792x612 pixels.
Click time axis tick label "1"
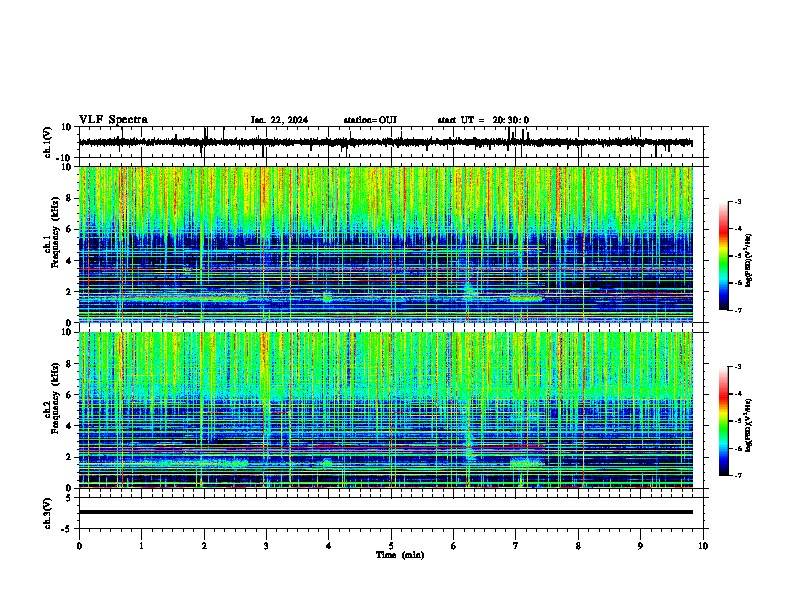141,546
